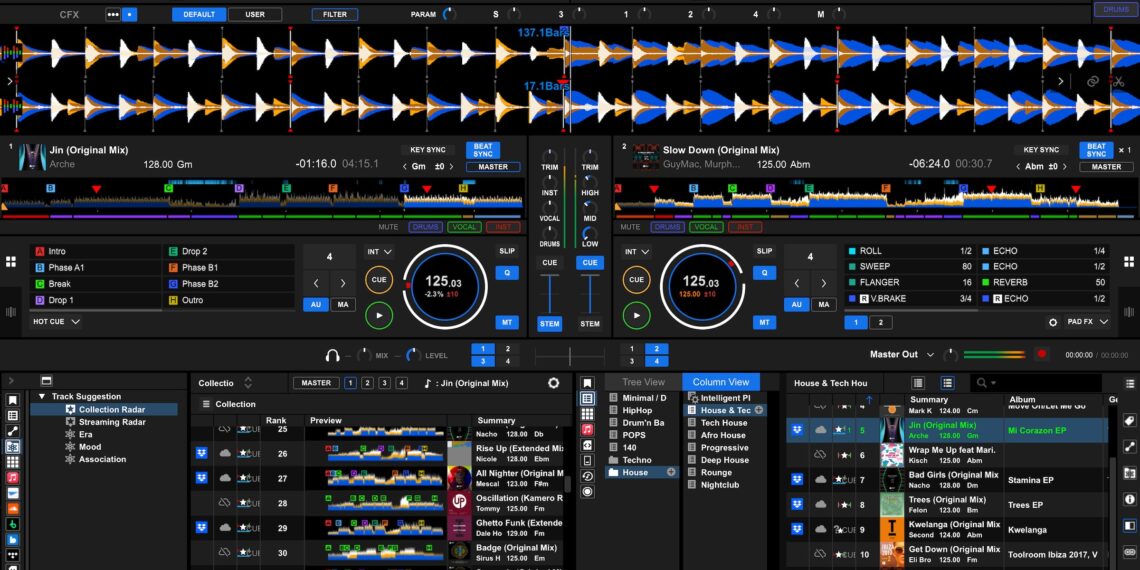Screen dimensions: 1140x570
Task: Mute the VOCAL stem on deck 1
Action: click(x=463, y=227)
